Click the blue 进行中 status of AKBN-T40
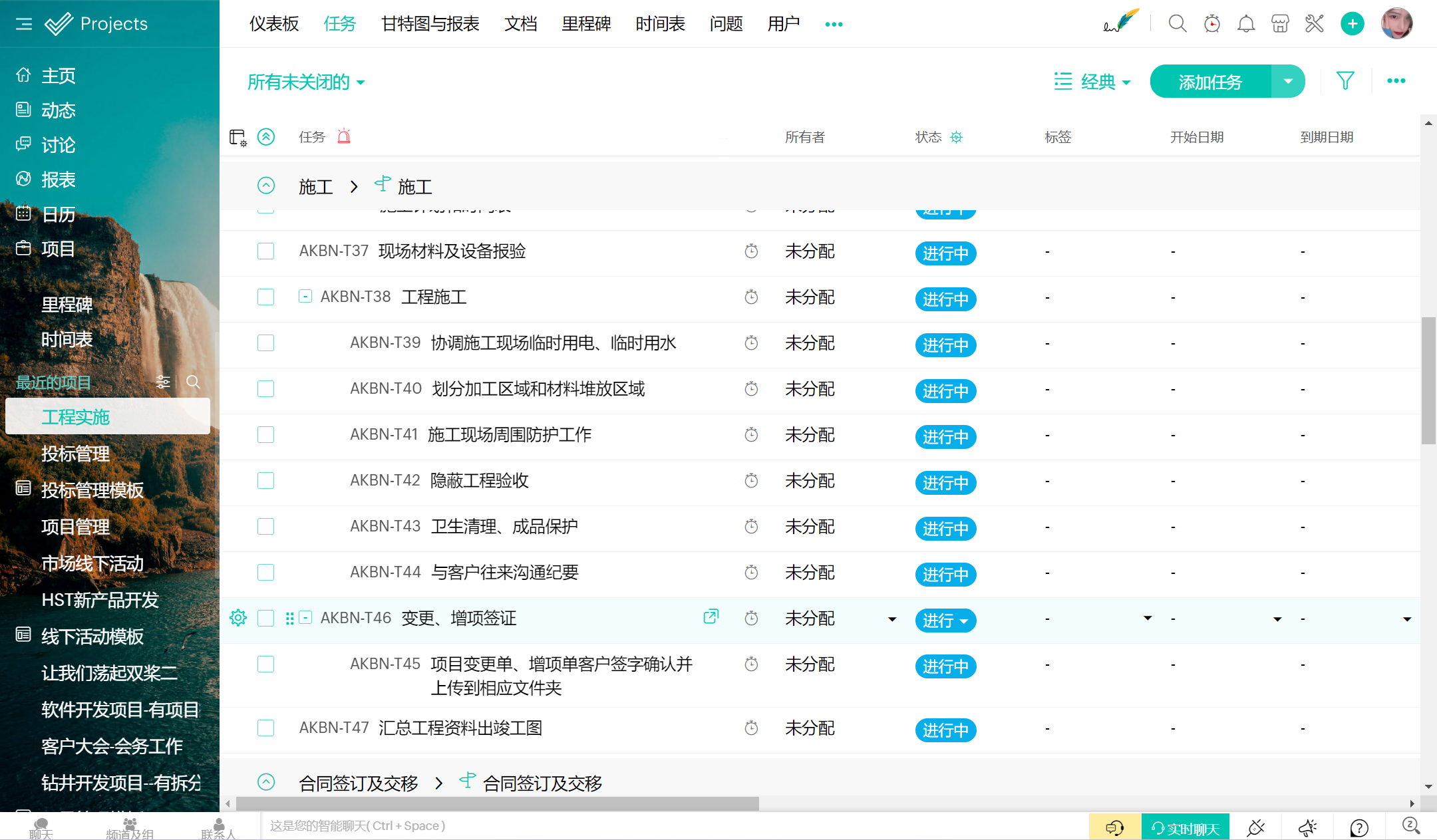 click(945, 391)
